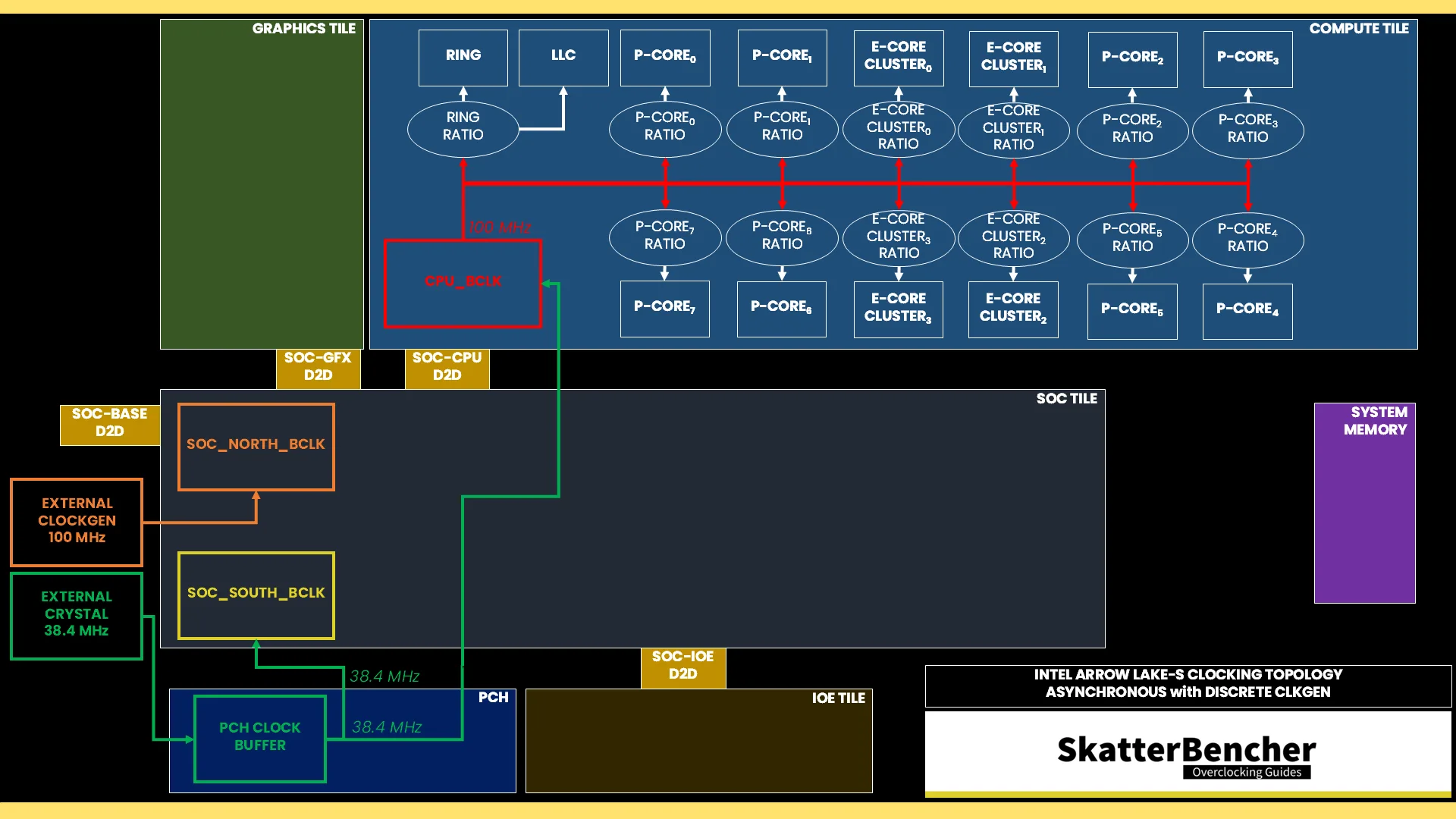Select the LLC block
The width and height of the screenshot is (1456, 819).
(x=563, y=58)
